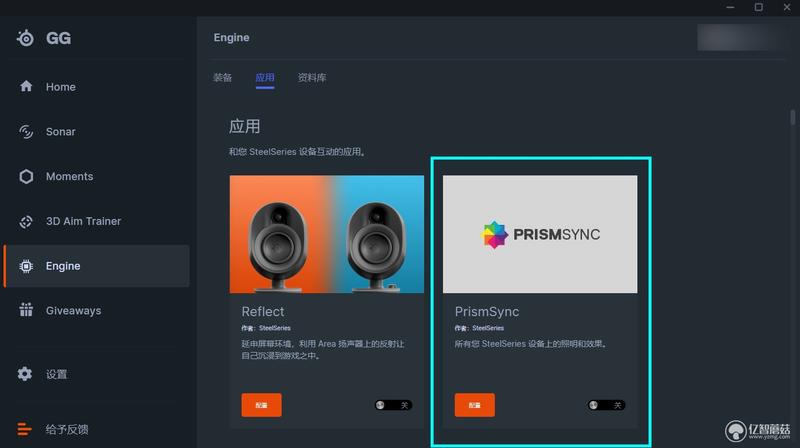Screen dimensions: 800x448
Task: Switch to the 装备 tab
Action: pyautogui.click(x=222, y=78)
